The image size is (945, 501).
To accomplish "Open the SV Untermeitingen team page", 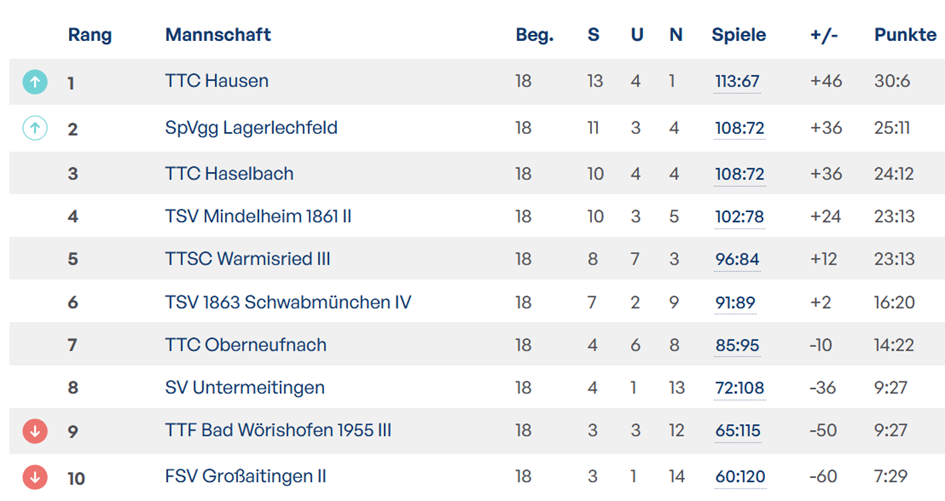I will 245,387.
